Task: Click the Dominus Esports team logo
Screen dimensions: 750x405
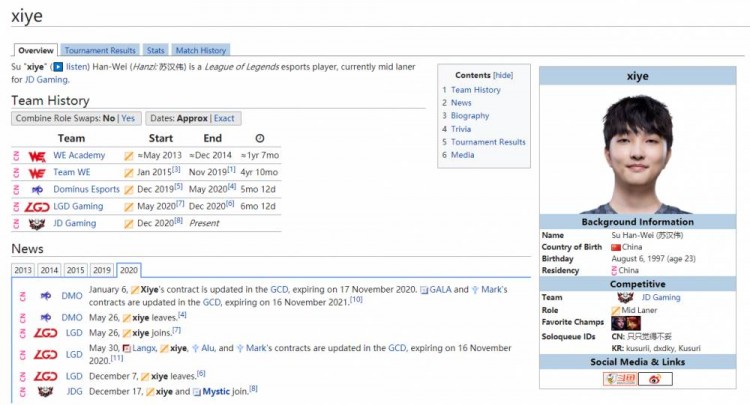Action: (x=37, y=189)
